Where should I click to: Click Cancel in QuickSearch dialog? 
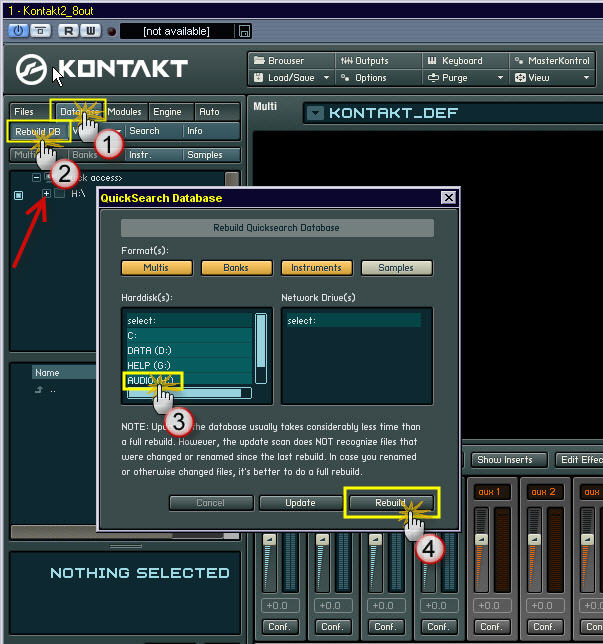pos(211,503)
